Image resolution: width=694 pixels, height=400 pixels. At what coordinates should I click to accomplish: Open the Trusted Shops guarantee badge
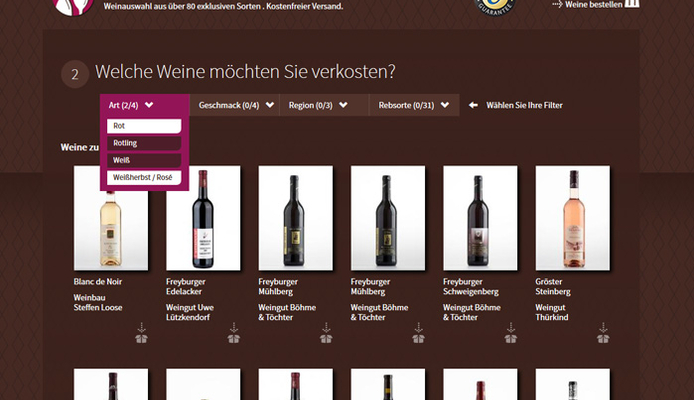pyautogui.click(x=495, y=7)
